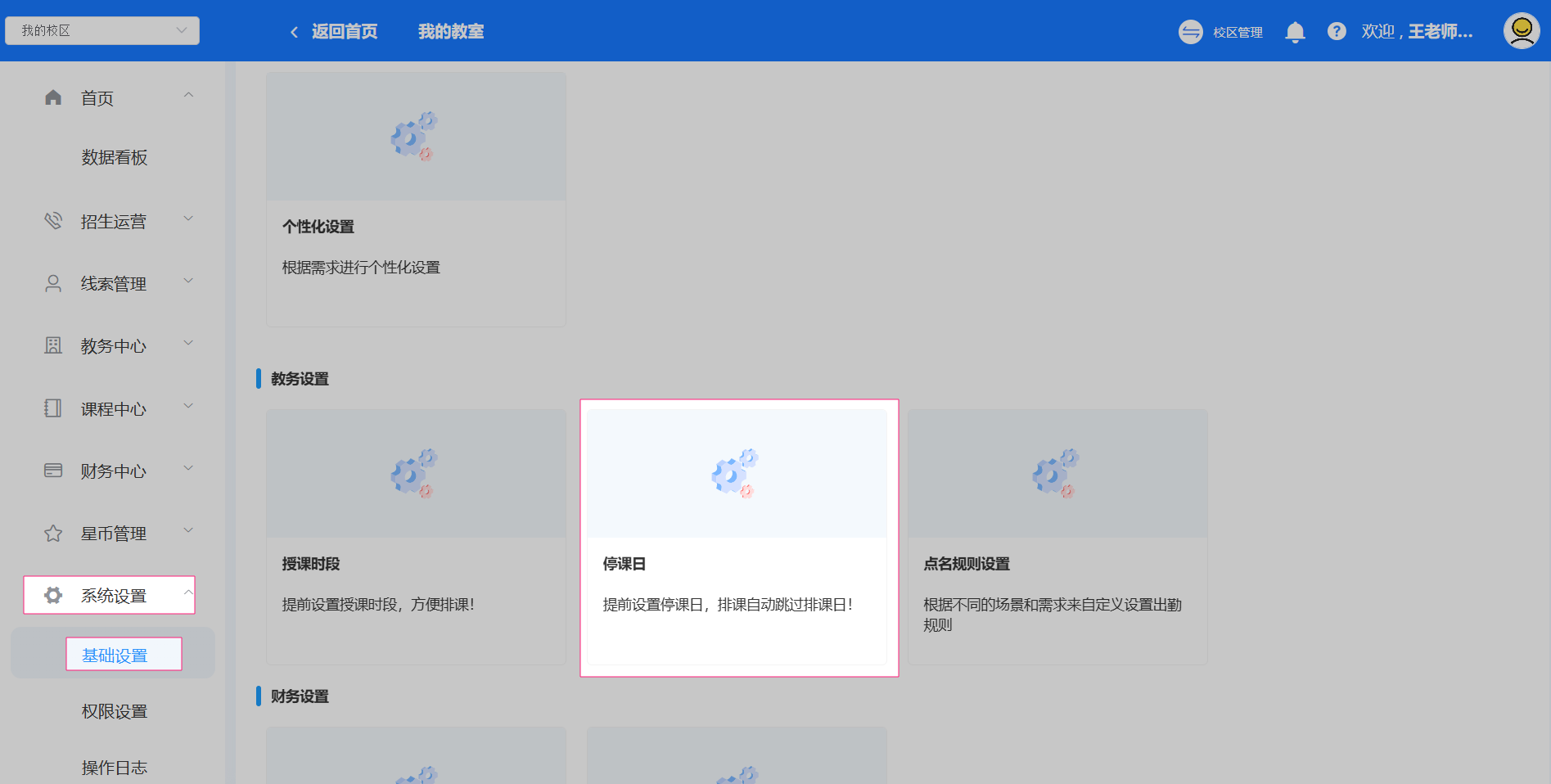Viewport: 1551px width, 784px height.
Task: Click the welcome user name text
Action: click(1417, 31)
